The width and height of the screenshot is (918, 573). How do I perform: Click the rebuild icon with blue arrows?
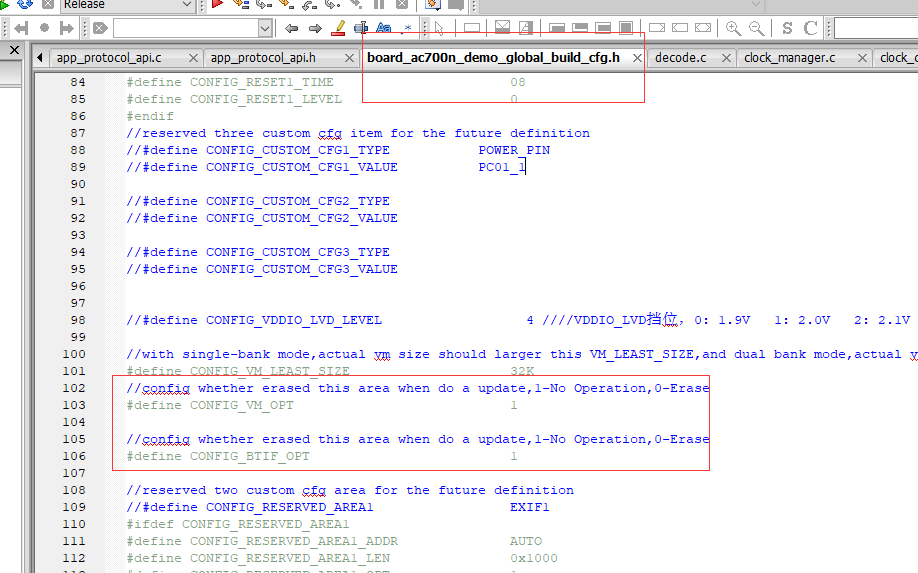click(25, 4)
